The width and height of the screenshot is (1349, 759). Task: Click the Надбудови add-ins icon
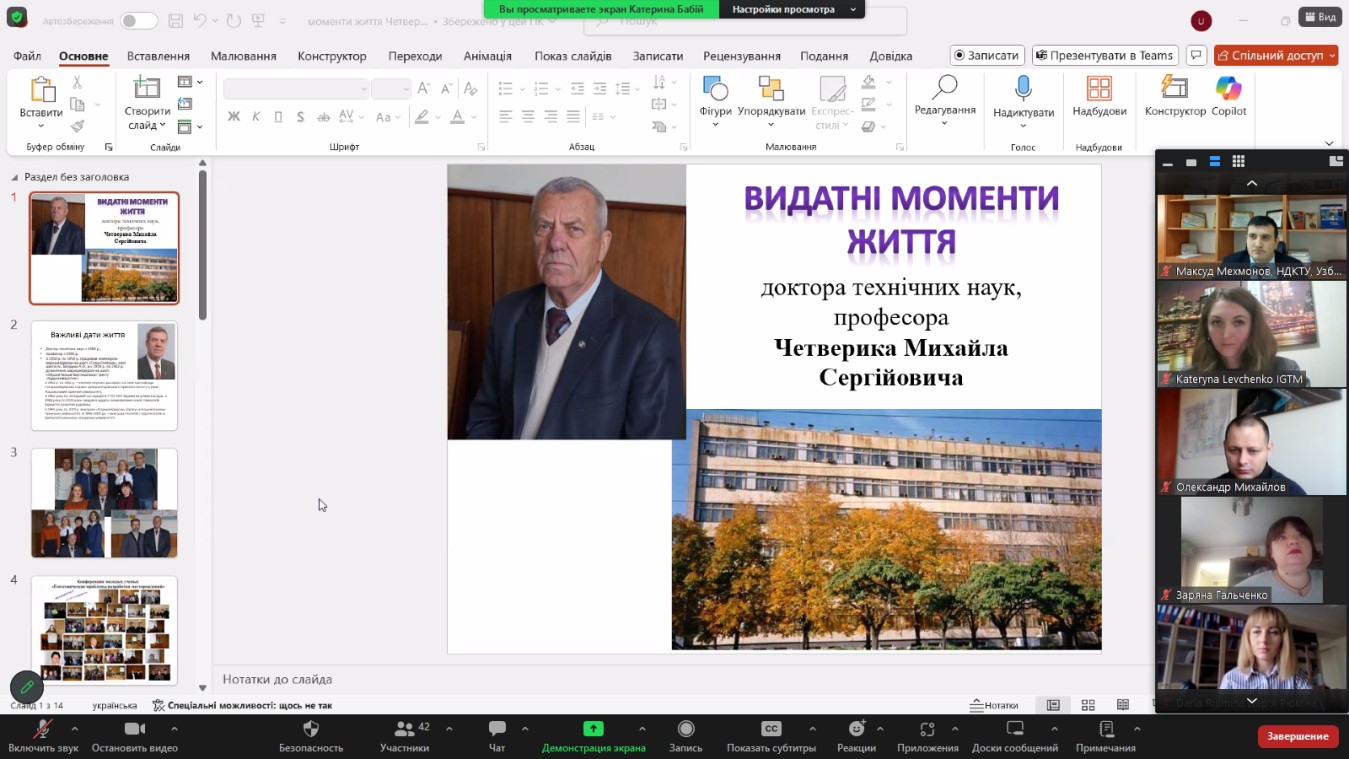[x=1099, y=90]
